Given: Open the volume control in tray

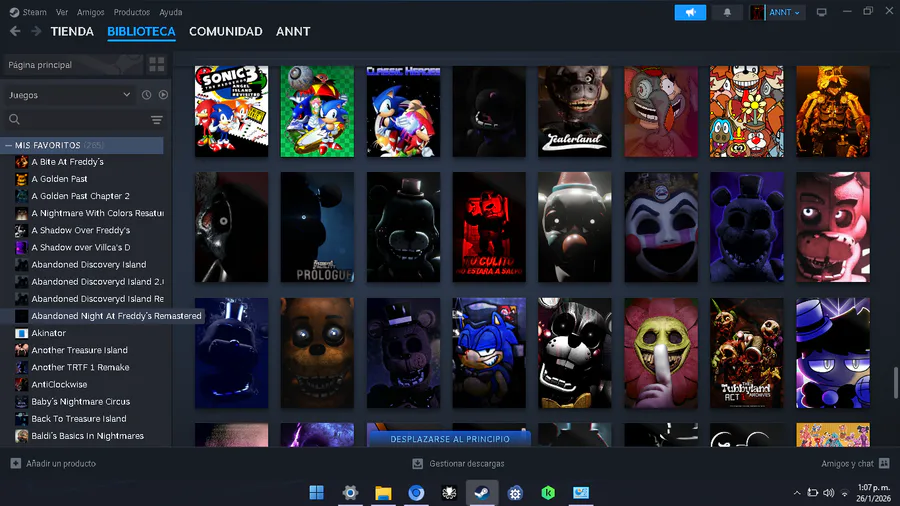Looking at the screenshot, I should tap(828, 493).
